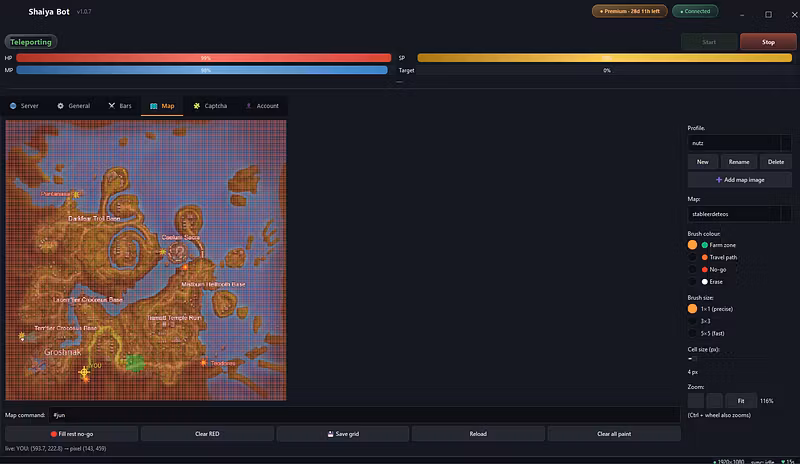800x464 pixels.
Task: Pick the No-go brush colour
Action: click(692, 270)
